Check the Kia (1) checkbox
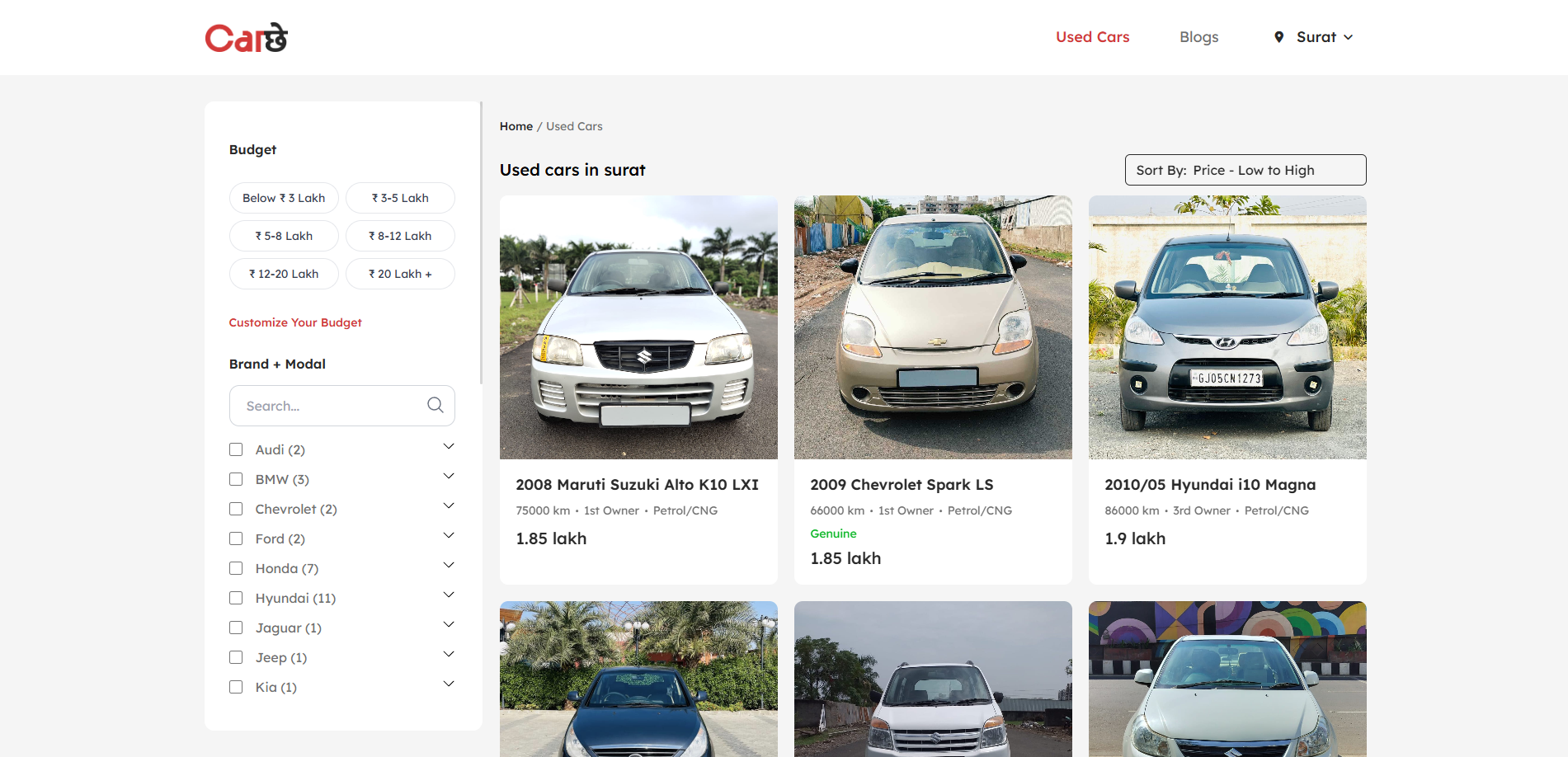Viewport: 1568px width, 757px height. (x=236, y=687)
